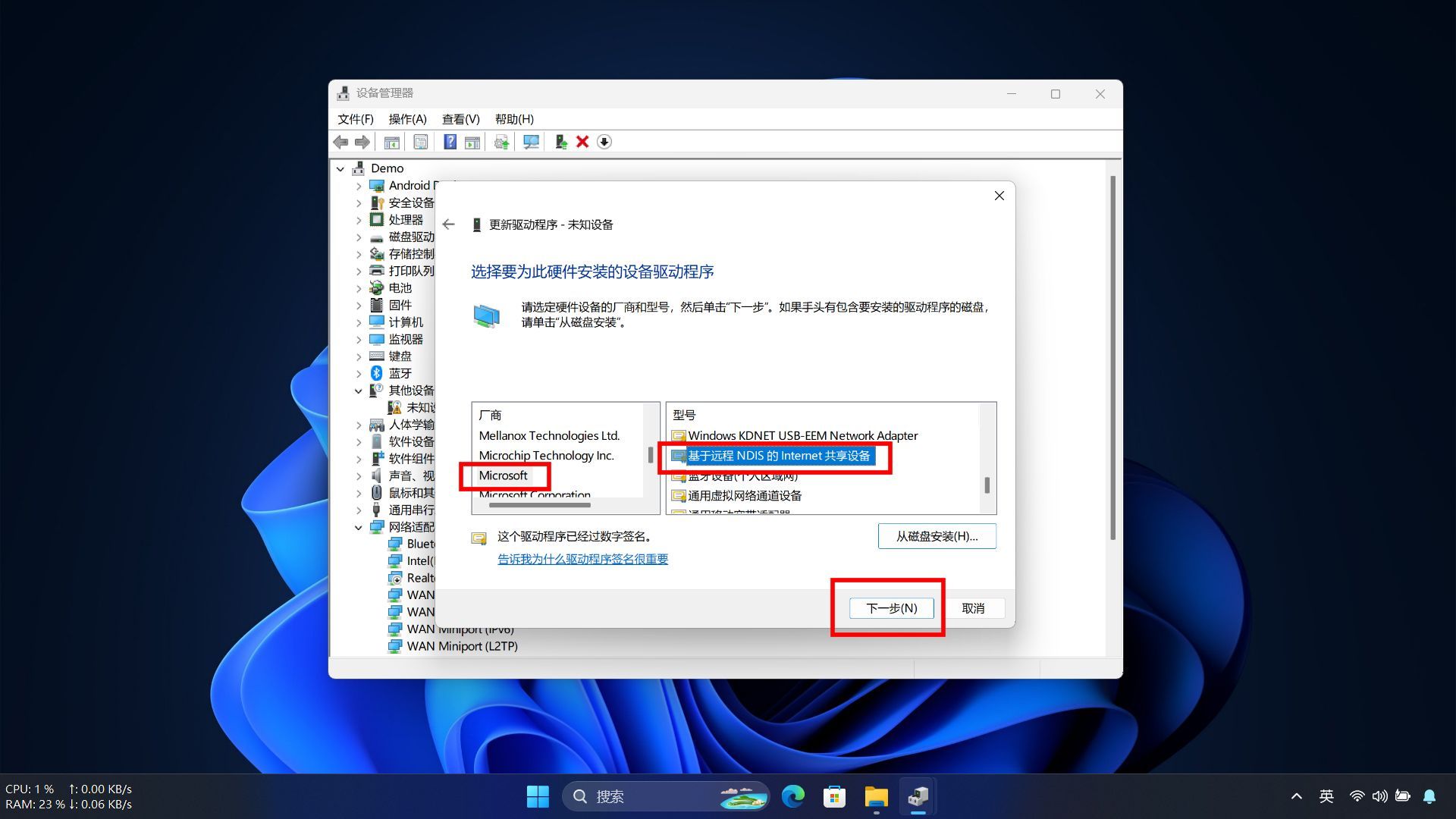Collapse the 网络适配器 tree node

[359, 527]
